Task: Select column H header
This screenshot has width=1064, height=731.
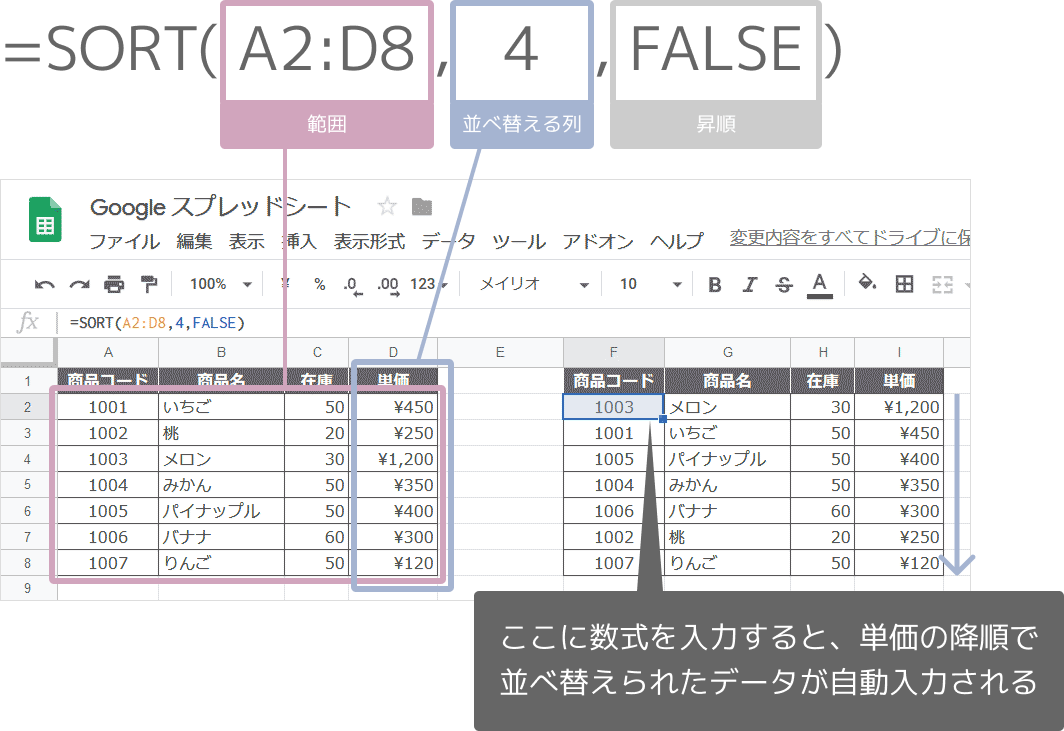Action: click(822, 352)
